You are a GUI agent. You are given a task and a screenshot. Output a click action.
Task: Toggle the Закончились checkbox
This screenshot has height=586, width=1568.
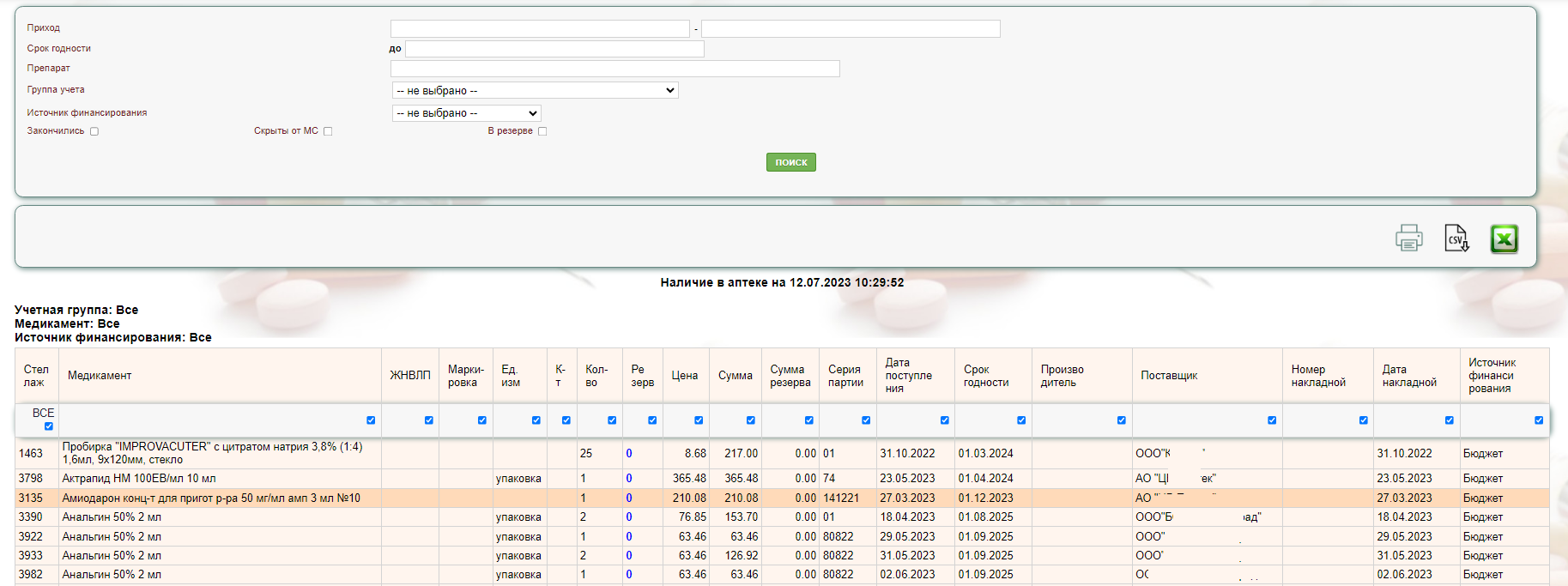(x=94, y=131)
